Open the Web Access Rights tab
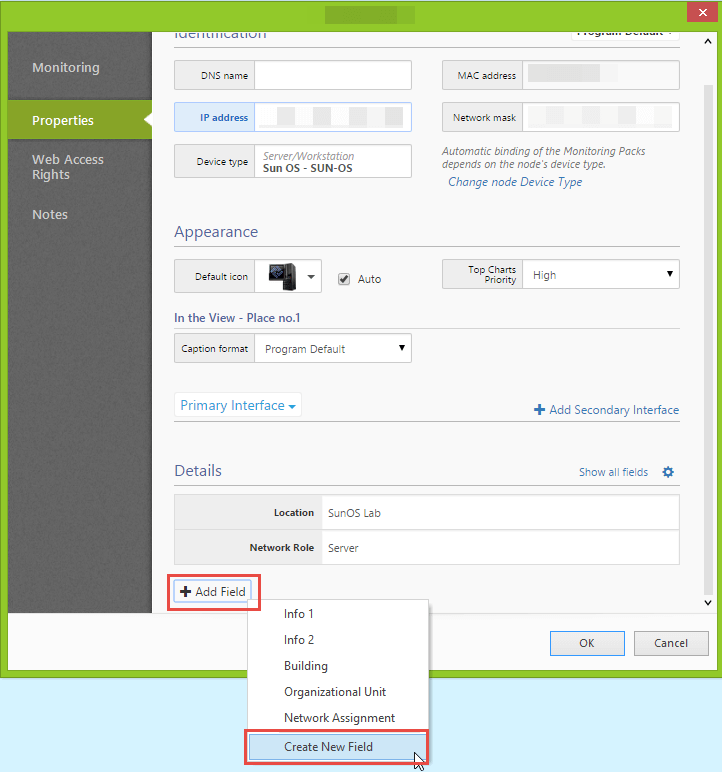 (x=67, y=167)
